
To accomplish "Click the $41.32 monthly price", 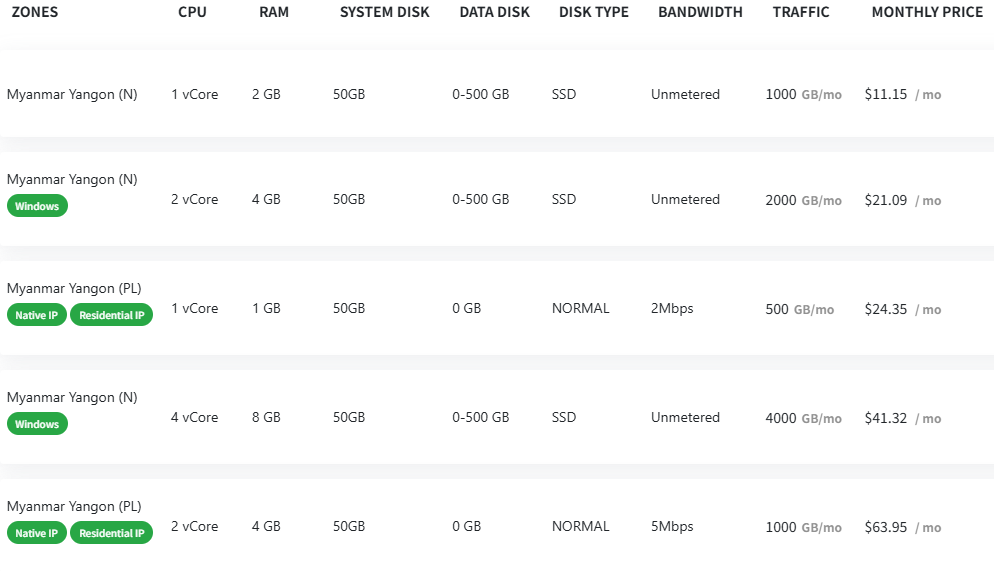I will (886, 418).
